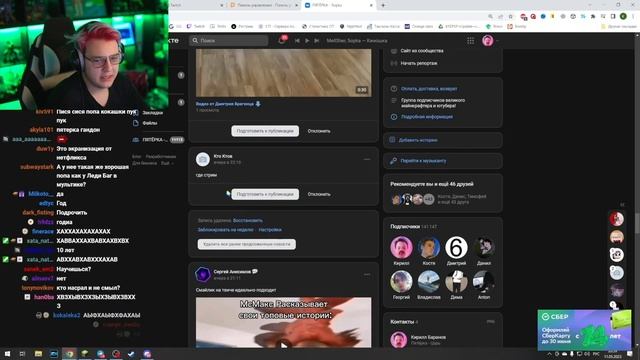The height and width of the screenshot is (360, 640).
Task: Open Сергей Анисимов avatar
Action: coord(203,275)
